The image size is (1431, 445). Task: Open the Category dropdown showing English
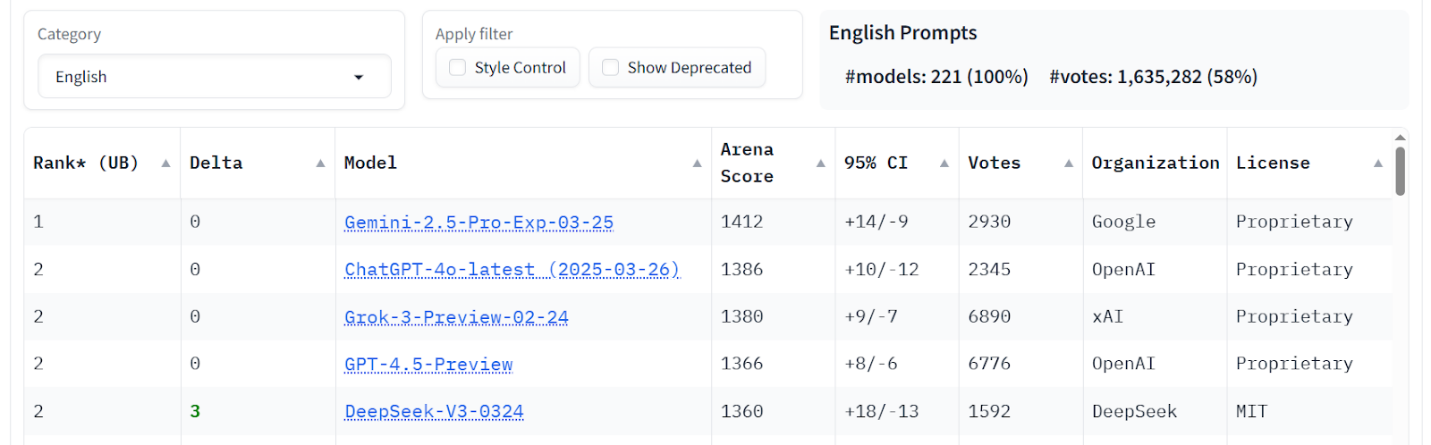pyautogui.click(x=214, y=77)
